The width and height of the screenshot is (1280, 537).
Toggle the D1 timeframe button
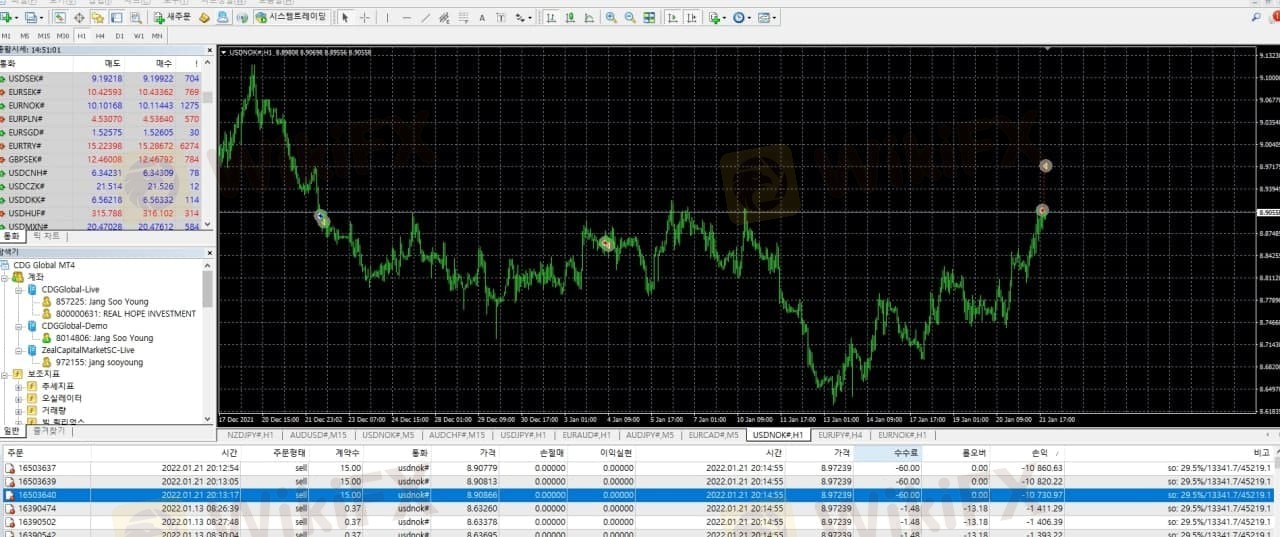119,36
